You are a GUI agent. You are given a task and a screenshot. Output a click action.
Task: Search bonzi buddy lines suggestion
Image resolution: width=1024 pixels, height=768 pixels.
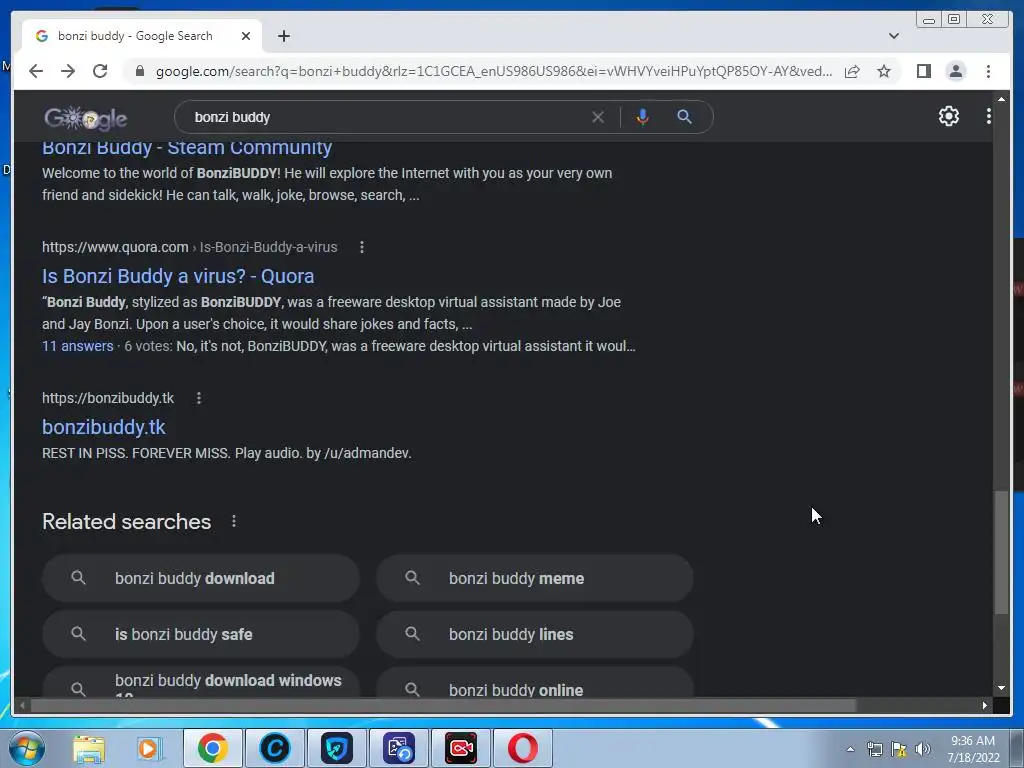[535, 634]
